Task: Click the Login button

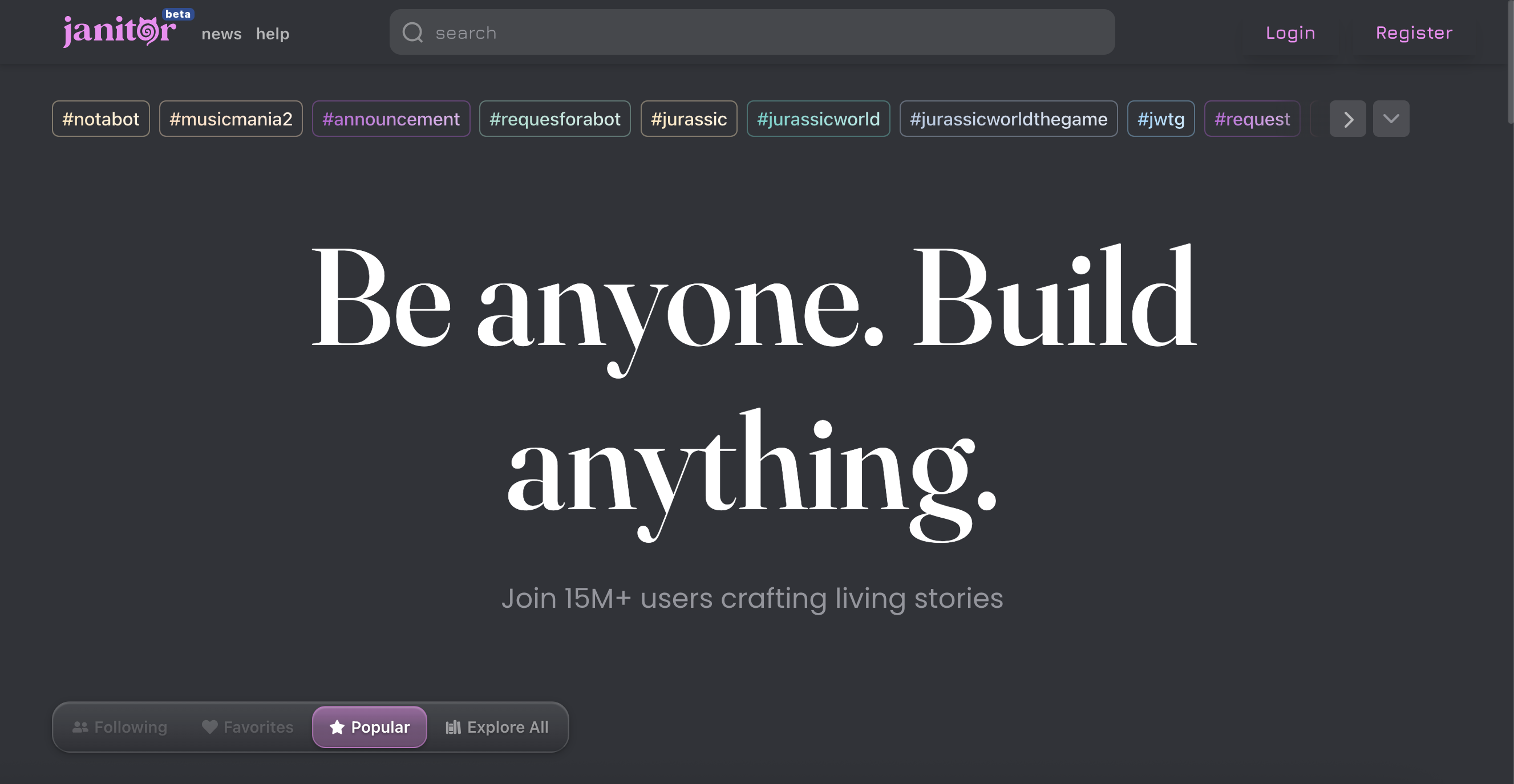Action: 1290,33
